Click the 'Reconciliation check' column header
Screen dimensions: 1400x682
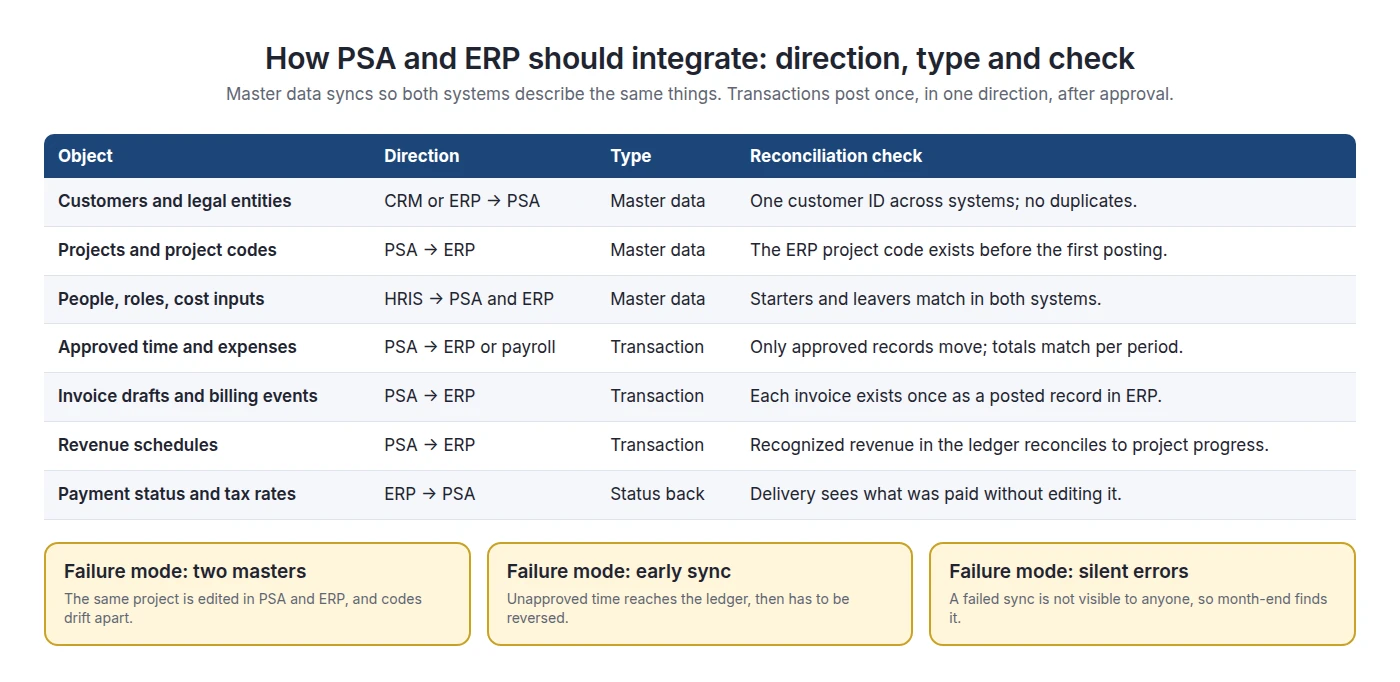[836, 156]
